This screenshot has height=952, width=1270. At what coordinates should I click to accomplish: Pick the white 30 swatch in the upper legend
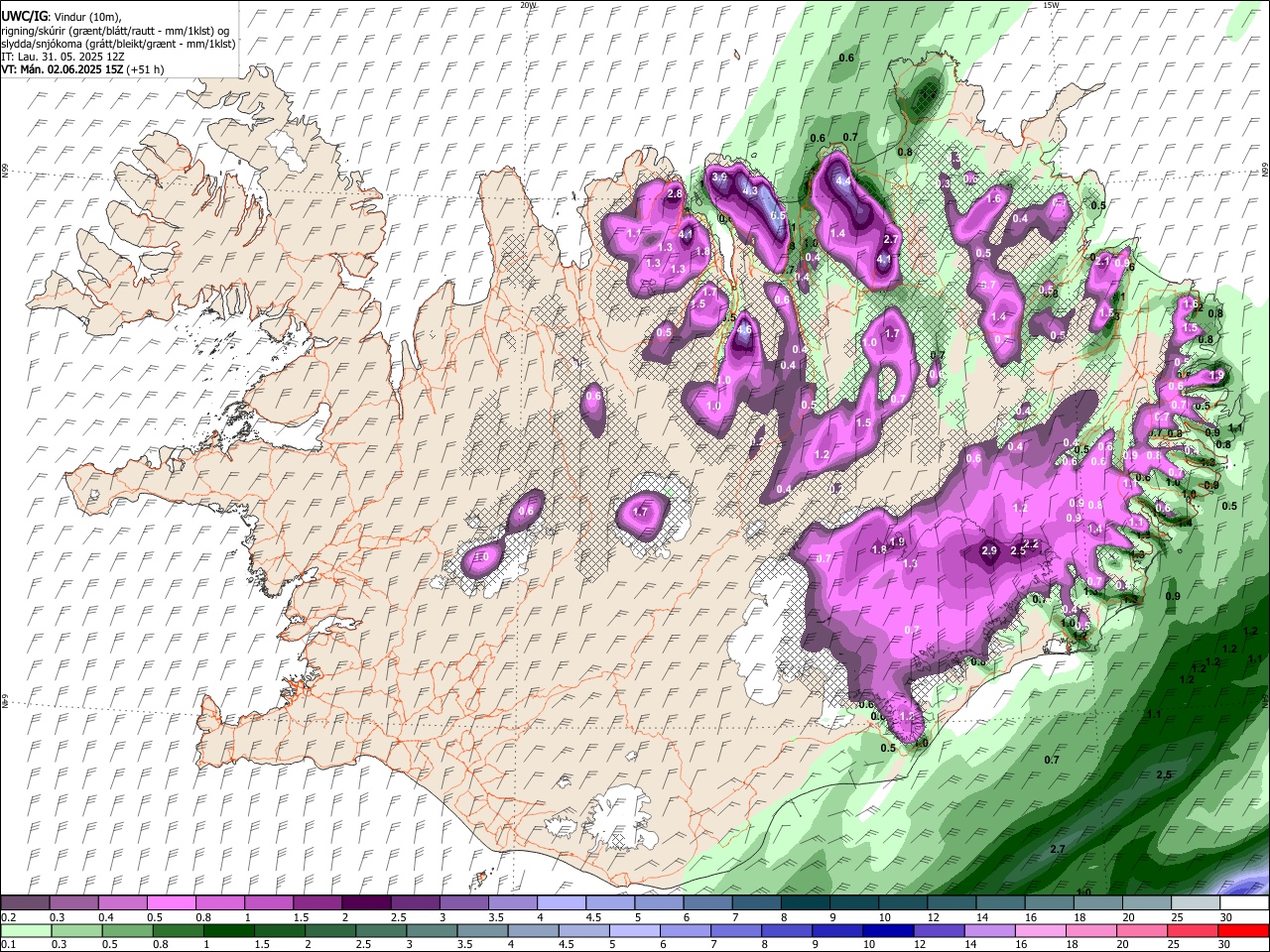click(1244, 903)
